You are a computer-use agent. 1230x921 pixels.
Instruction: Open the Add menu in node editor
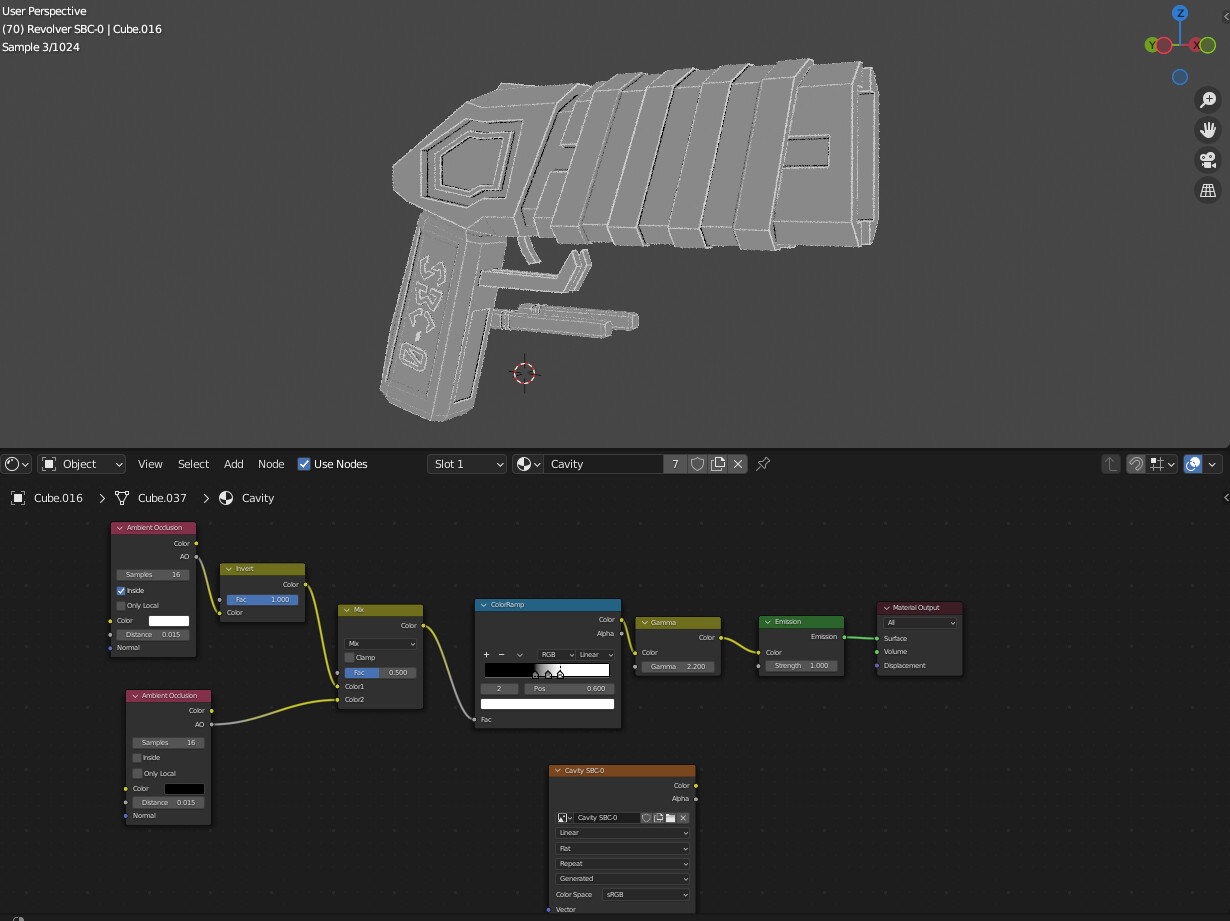233,464
